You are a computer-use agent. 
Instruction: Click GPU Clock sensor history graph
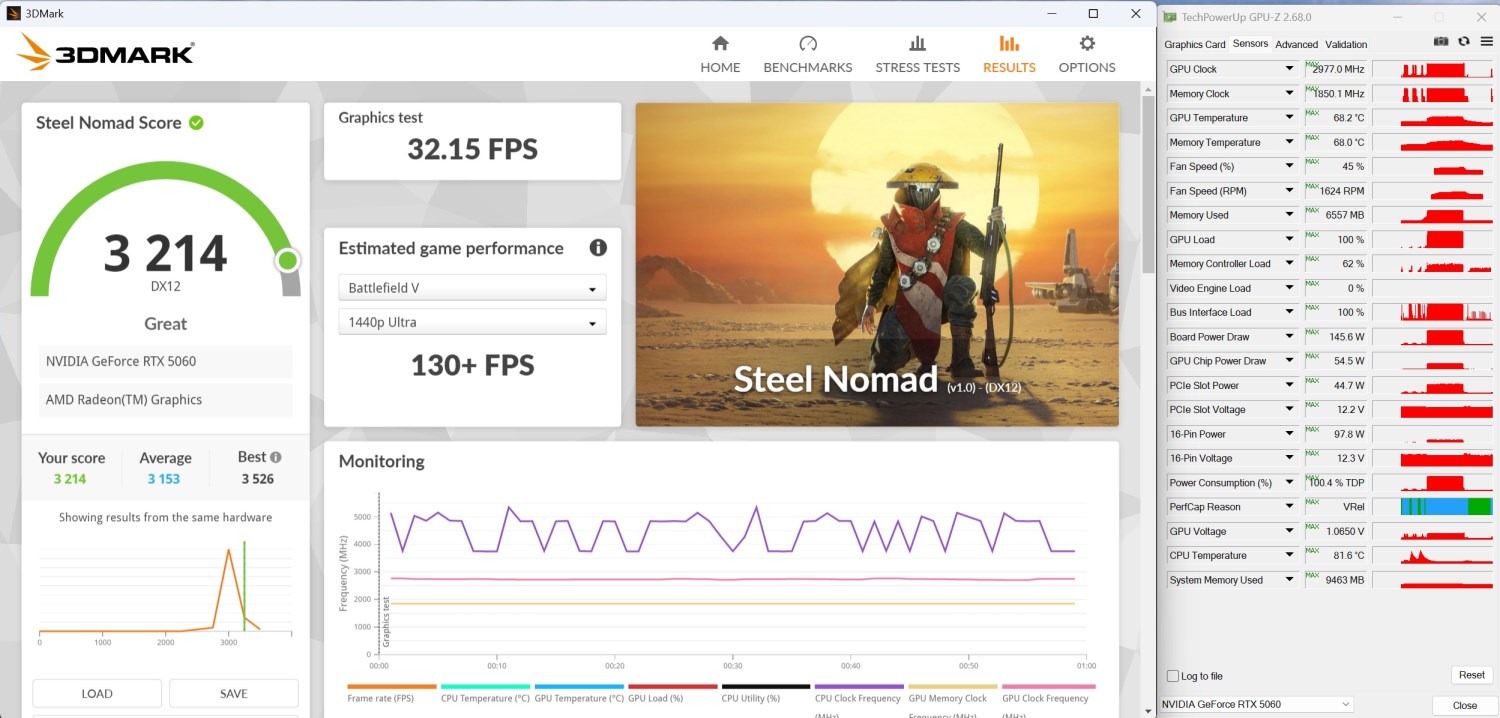tap(1432, 69)
